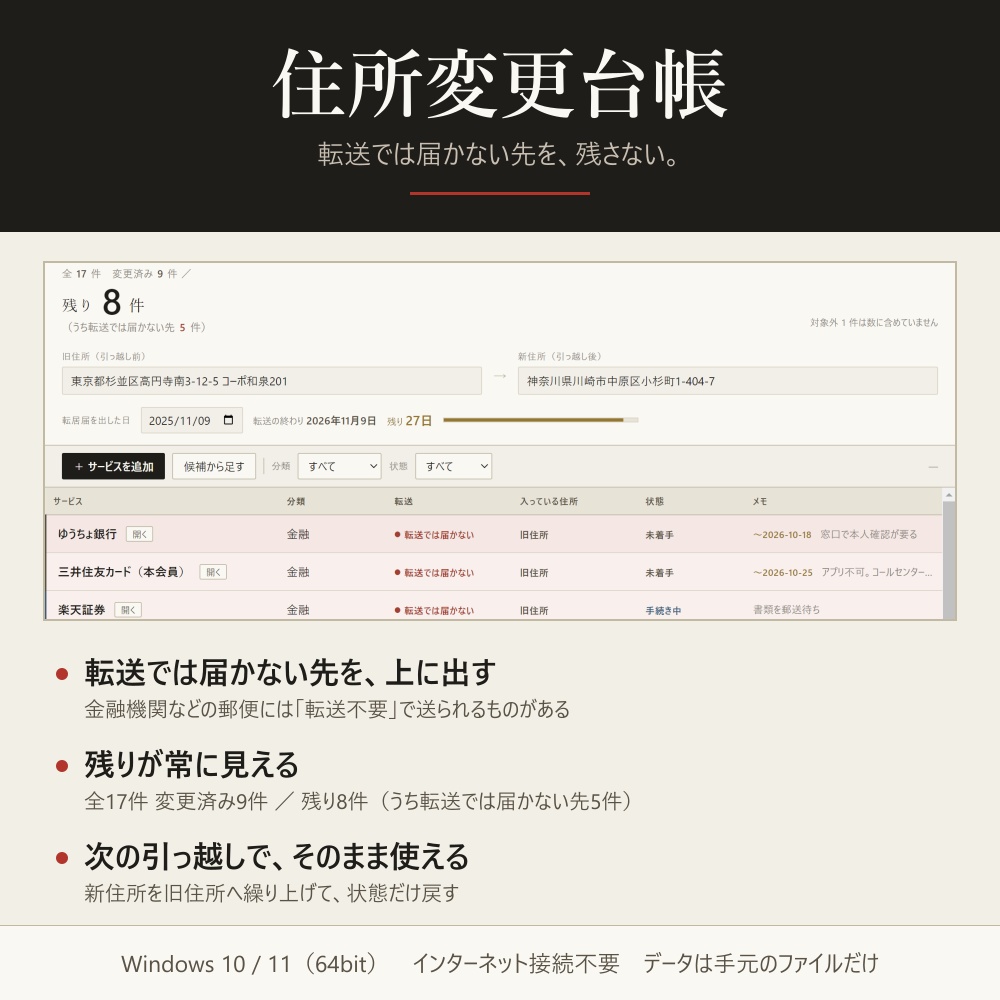Click the サービス column header
1000x1000 pixels.
(68, 501)
